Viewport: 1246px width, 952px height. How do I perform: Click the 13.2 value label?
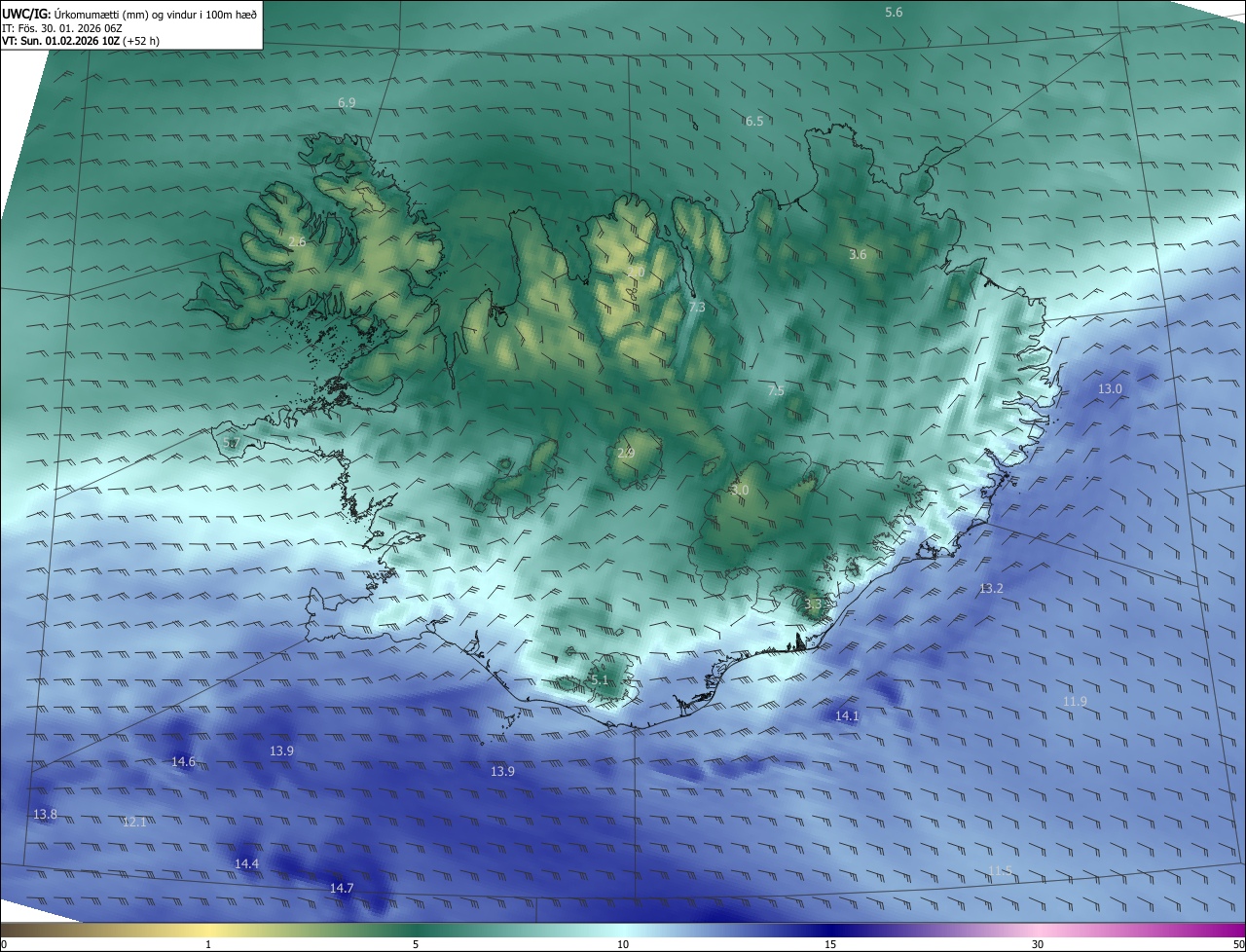(991, 588)
